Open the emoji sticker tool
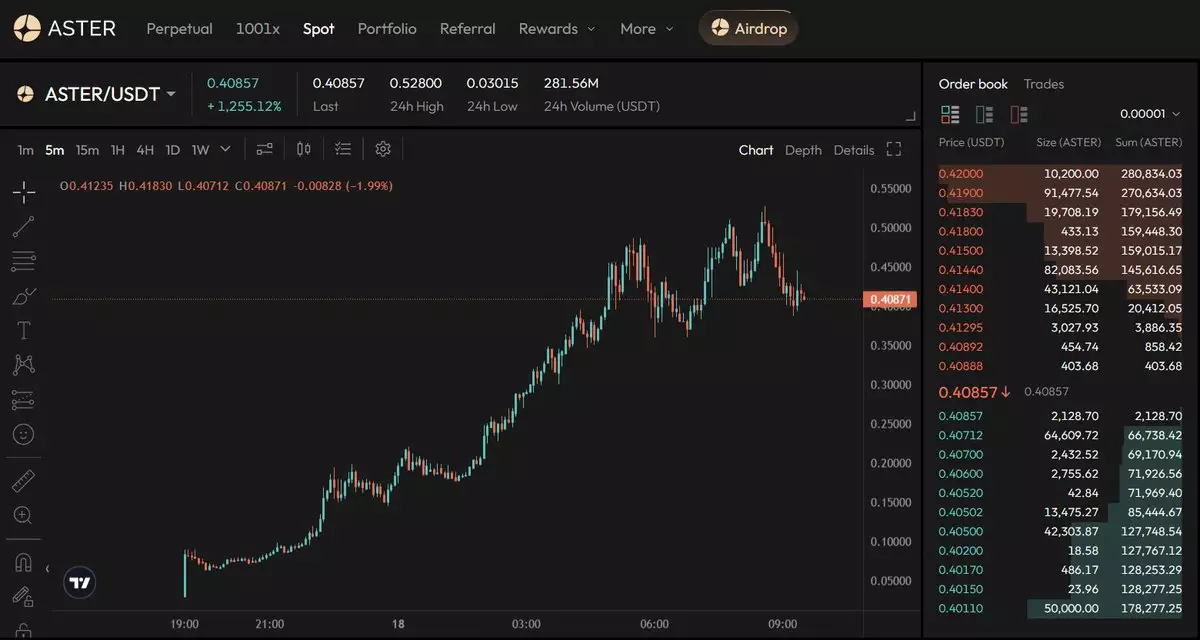 point(24,434)
